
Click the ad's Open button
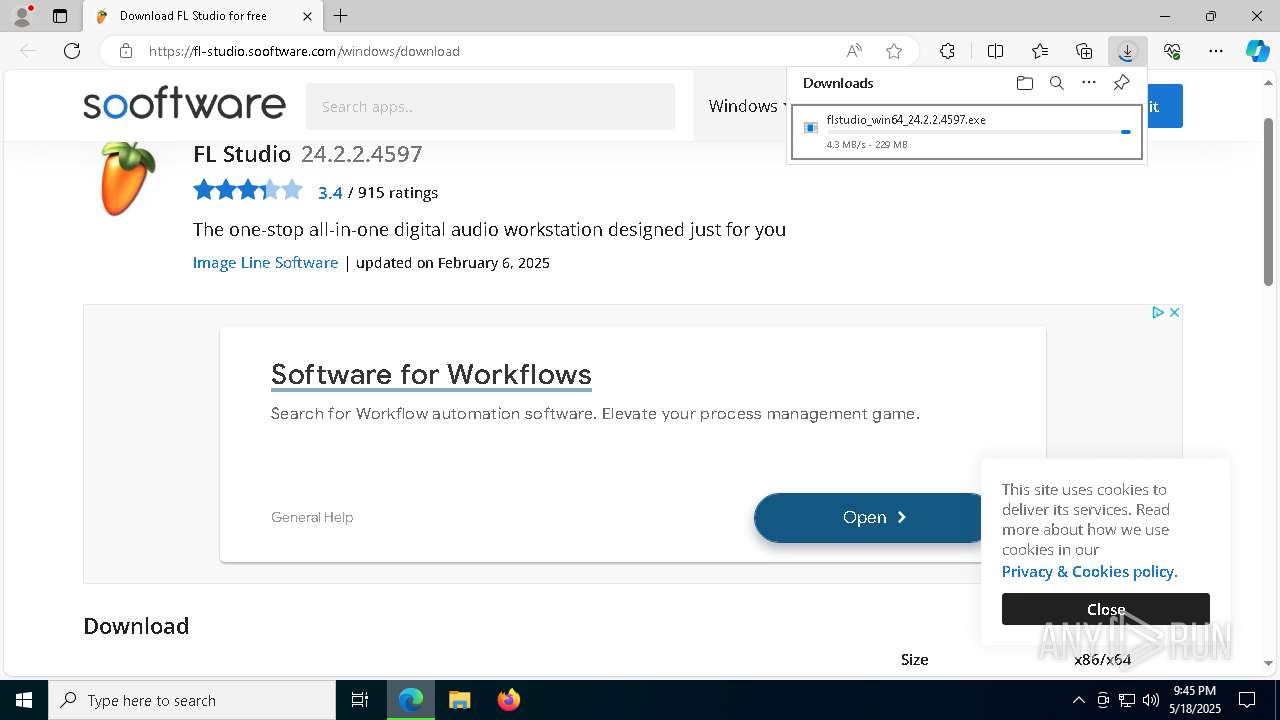pyautogui.click(x=869, y=517)
